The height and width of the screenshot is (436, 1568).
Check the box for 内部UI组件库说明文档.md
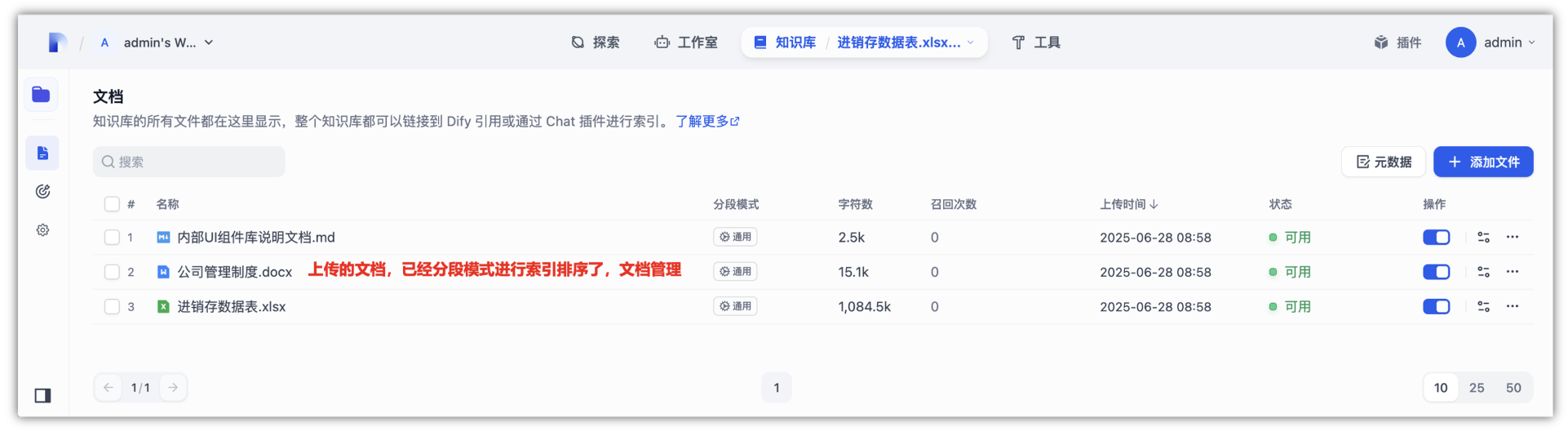pos(112,238)
